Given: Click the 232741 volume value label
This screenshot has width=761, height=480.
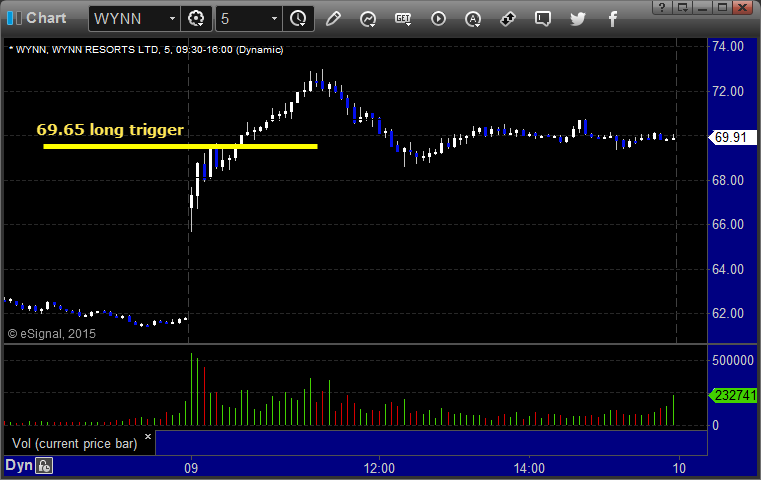Looking at the screenshot, I should click(x=733, y=396).
